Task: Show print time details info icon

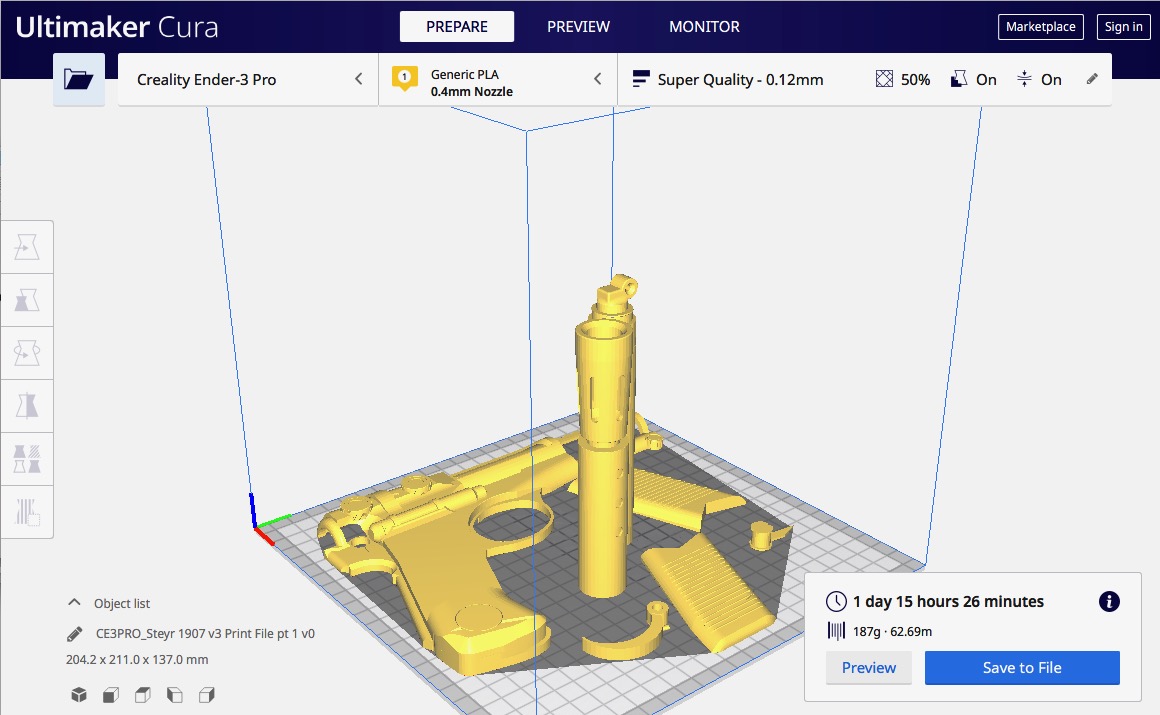Action: [x=1109, y=602]
